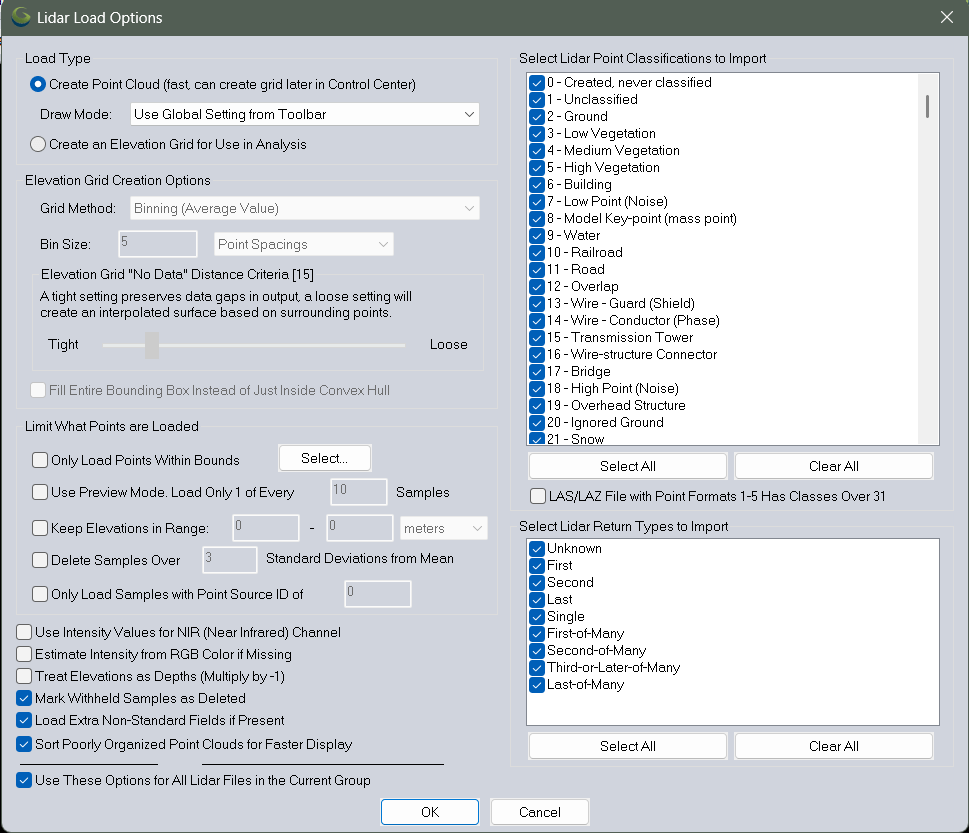Toggle the First return type checkbox
The height and width of the screenshot is (833, 969).
pyautogui.click(x=537, y=566)
